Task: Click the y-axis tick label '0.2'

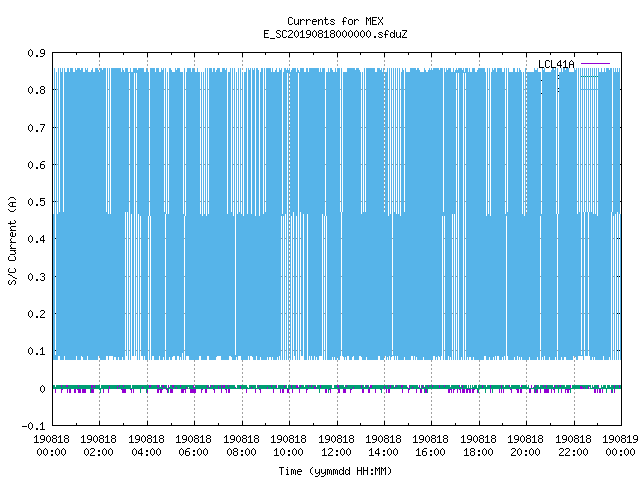Action: [x=36, y=314]
